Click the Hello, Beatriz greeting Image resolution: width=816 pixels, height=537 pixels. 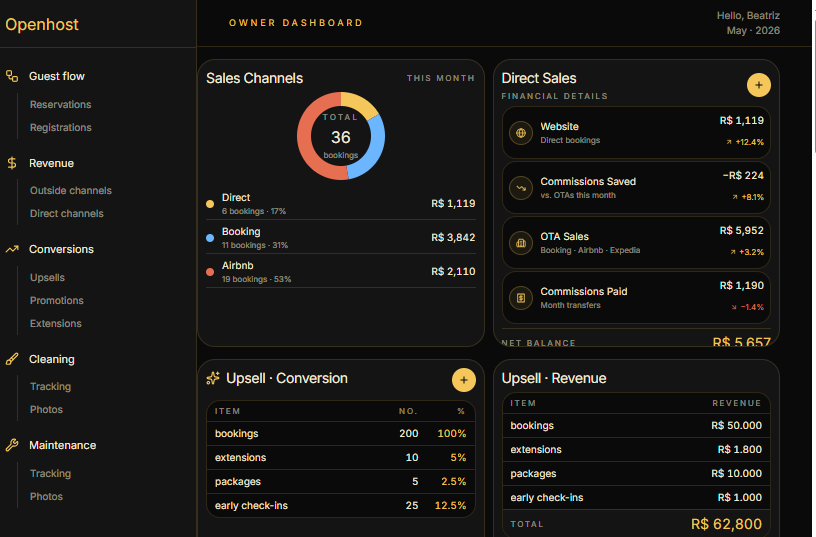[748, 16]
